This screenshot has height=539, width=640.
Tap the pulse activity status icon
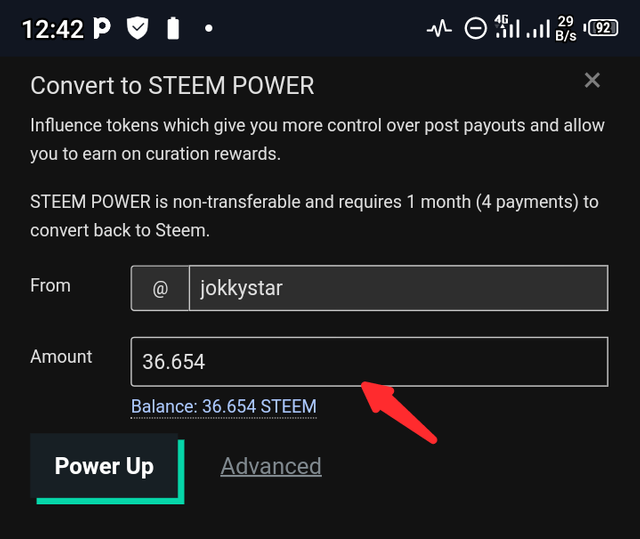439,29
